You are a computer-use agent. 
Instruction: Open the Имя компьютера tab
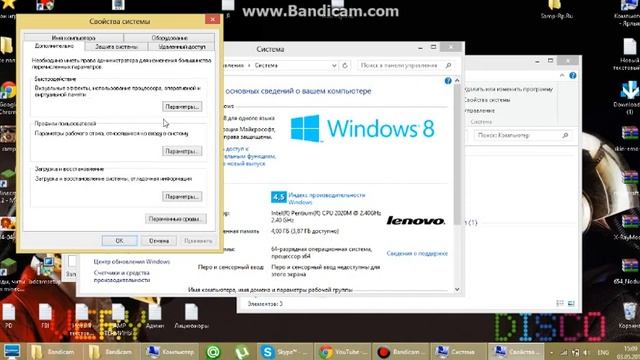tap(73, 38)
